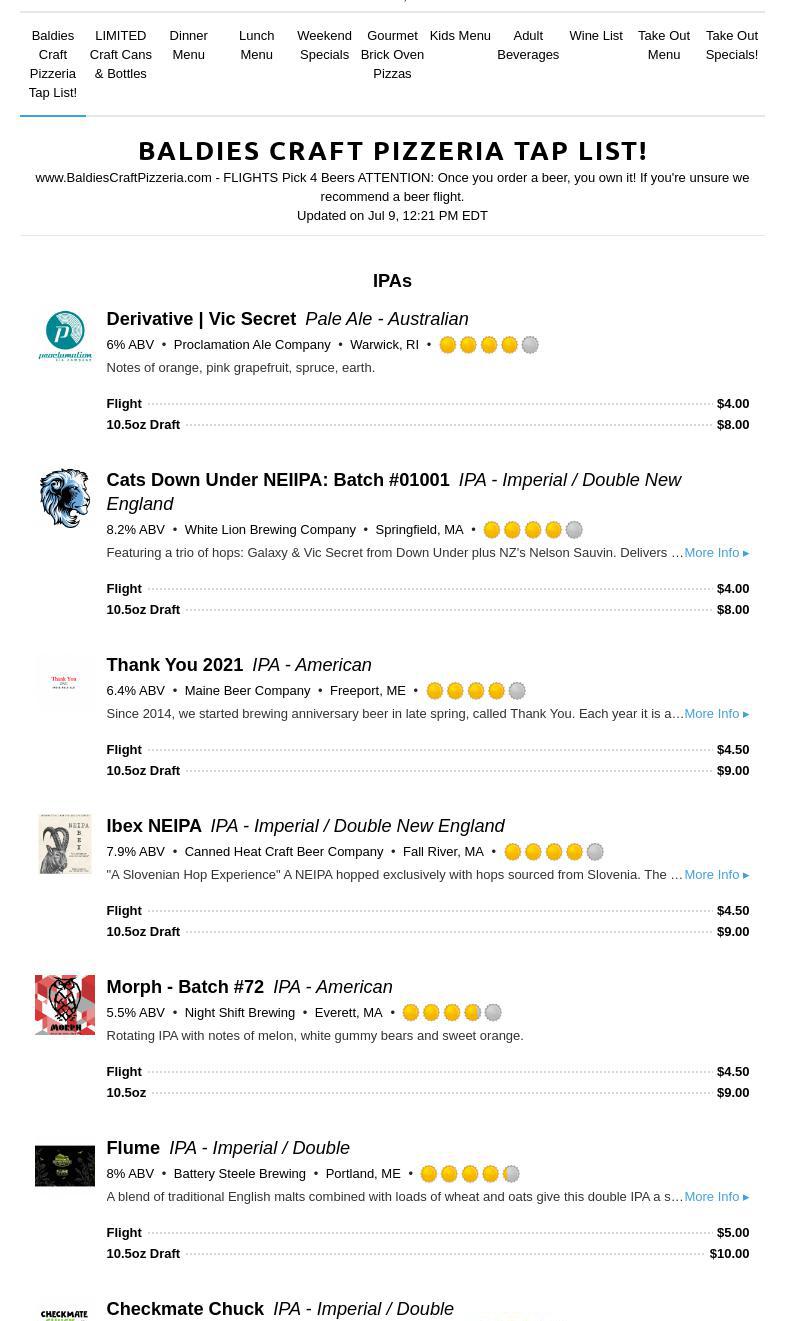Open the Dinner Menu tab

click(188, 45)
